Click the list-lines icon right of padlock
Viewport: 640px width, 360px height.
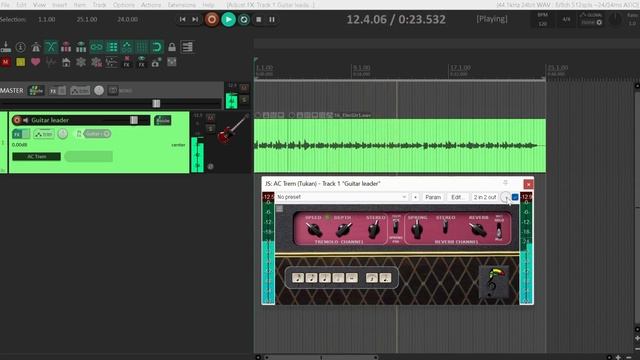[187, 47]
